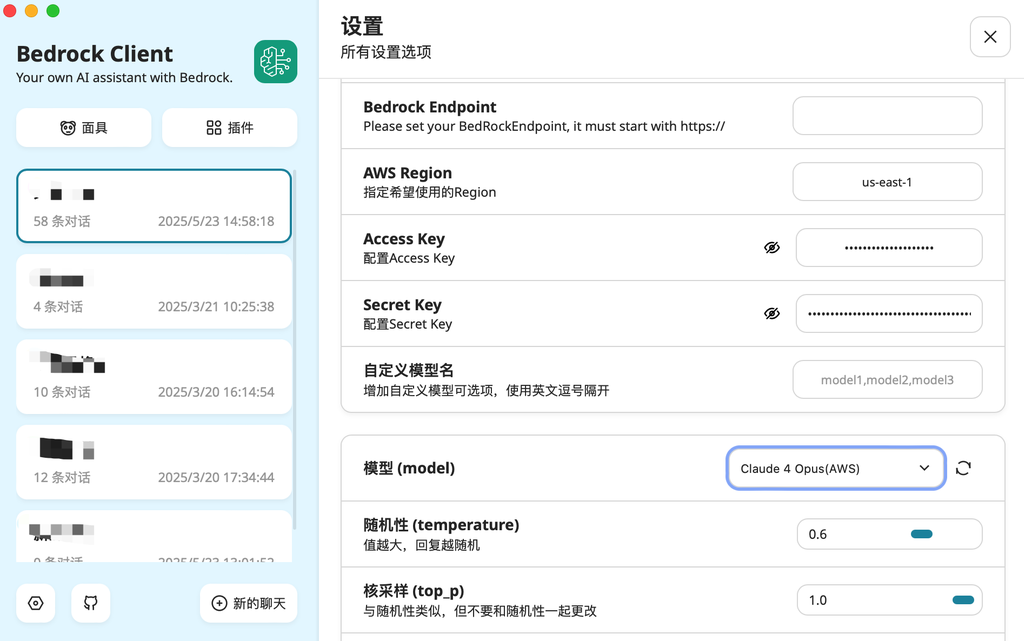Viewport: 1024px width, 641px height.
Task: Focus the Bedrock Endpoint input field
Action: [888, 116]
